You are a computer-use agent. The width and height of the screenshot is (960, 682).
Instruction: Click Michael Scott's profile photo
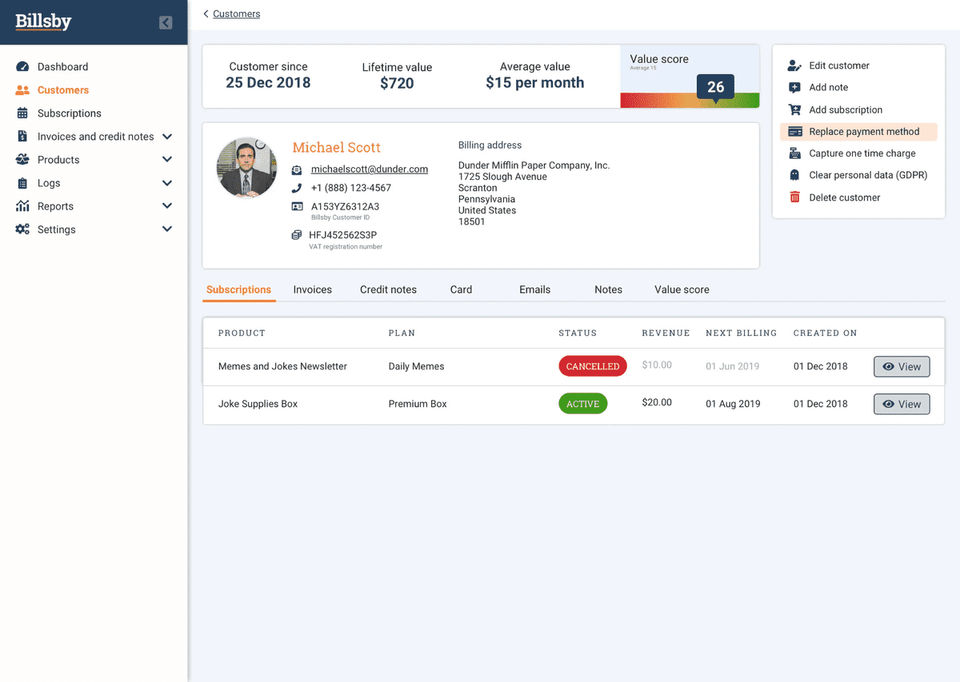coord(247,167)
